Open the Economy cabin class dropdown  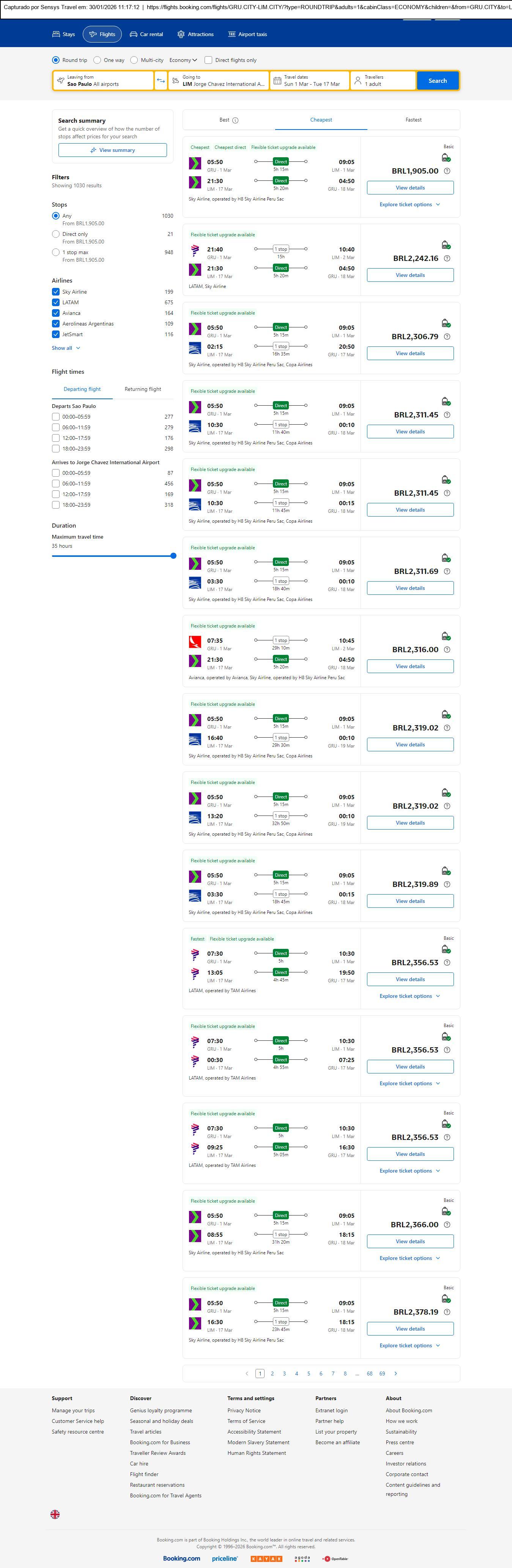pyautogui.click(x=183, y=60)
